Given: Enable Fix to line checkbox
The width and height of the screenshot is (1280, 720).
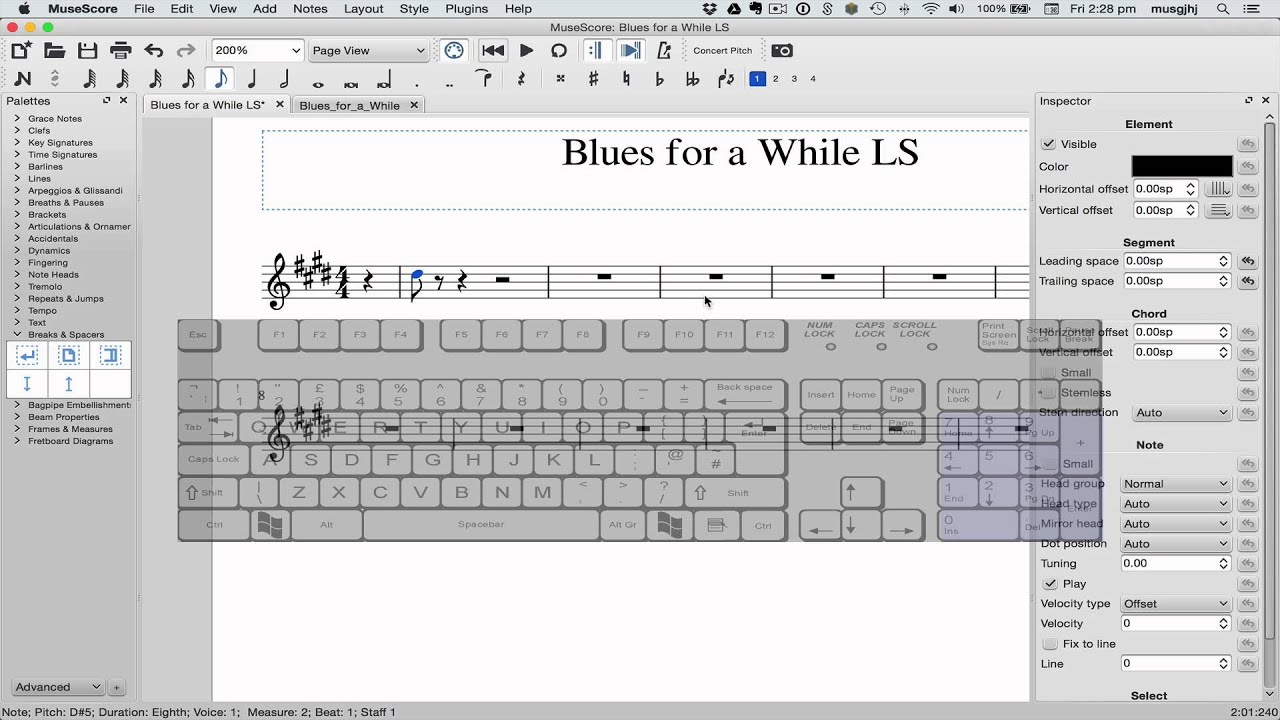Looking at the screenshot, I should [x=1050, y=644].
